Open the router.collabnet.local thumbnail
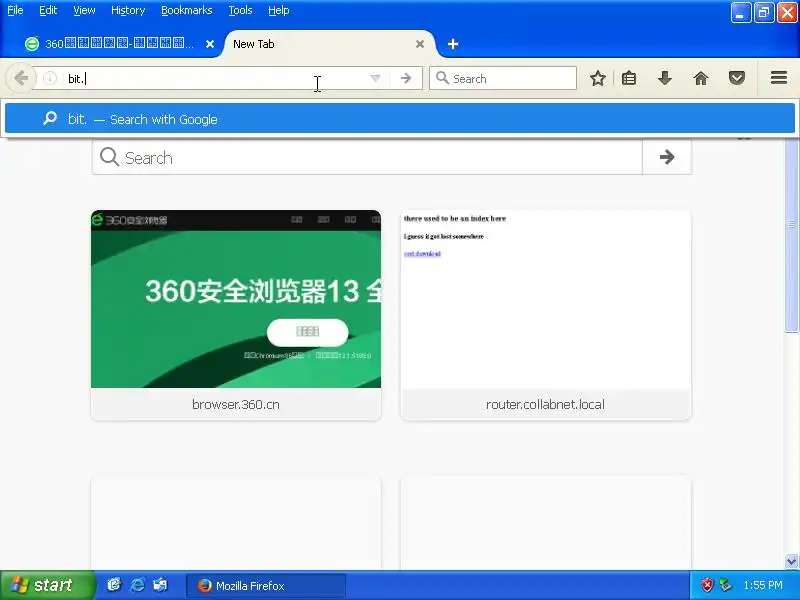The image size is (800, 600). tap(545, 299)
